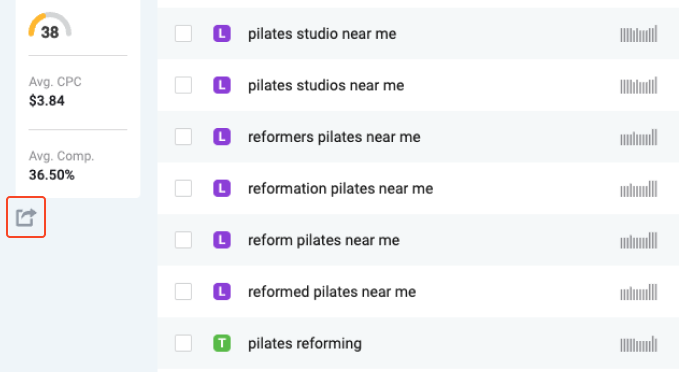Click the export share icon
Viewport: 679px width, 372px height.
point(26,217)
